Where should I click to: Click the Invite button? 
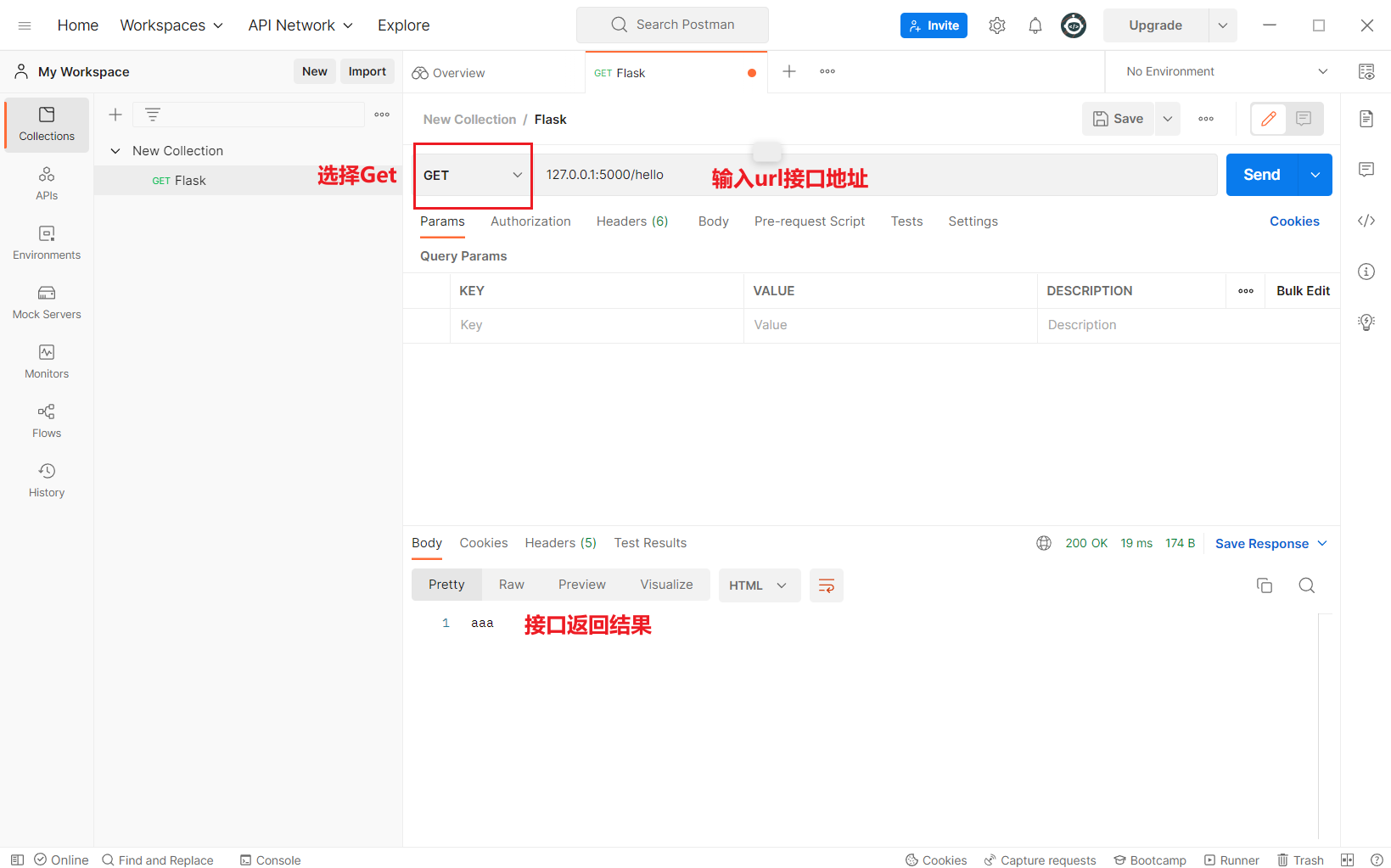click(934, 25)
